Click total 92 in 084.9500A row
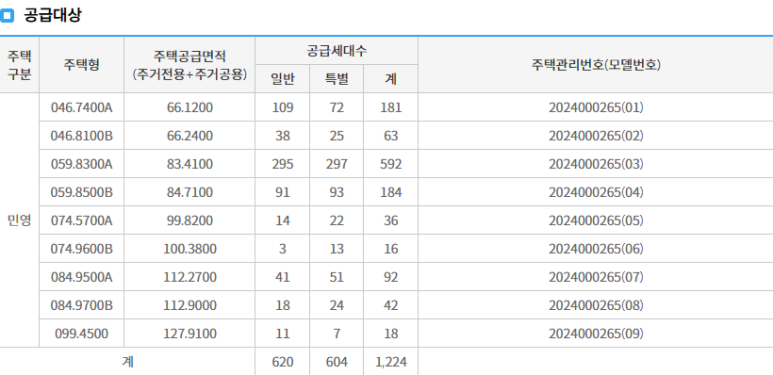The image size is (773, 375). coord(391,277)
